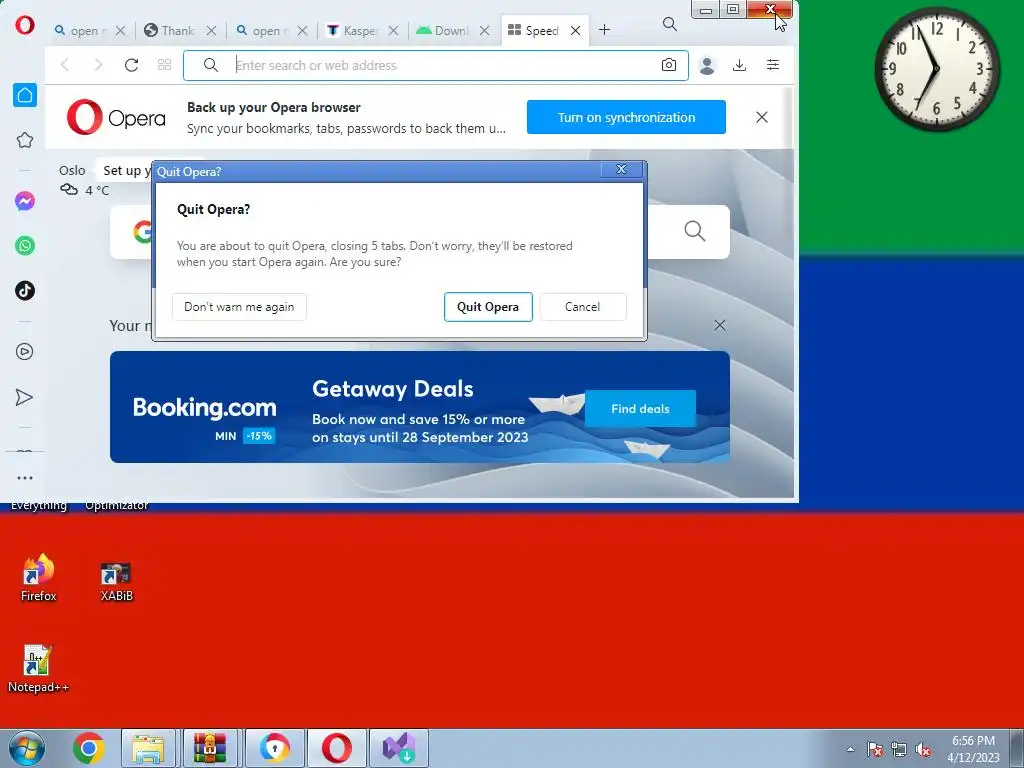Click the Action Center flag icon

(875, 749)
